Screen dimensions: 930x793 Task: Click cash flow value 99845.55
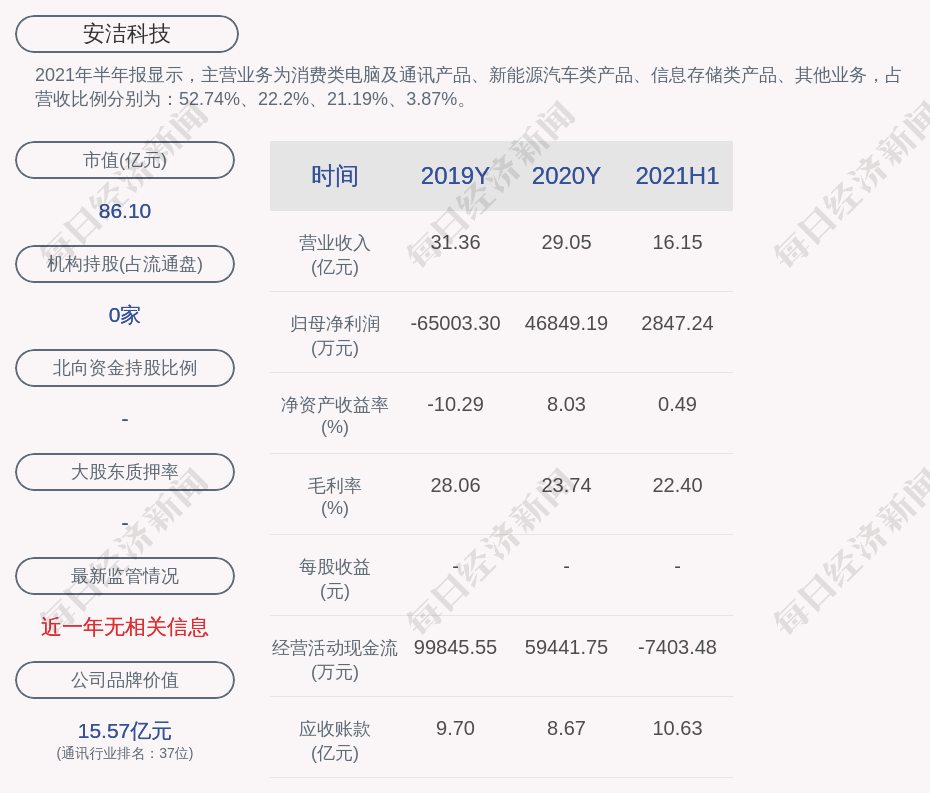(x=455, y=647)
